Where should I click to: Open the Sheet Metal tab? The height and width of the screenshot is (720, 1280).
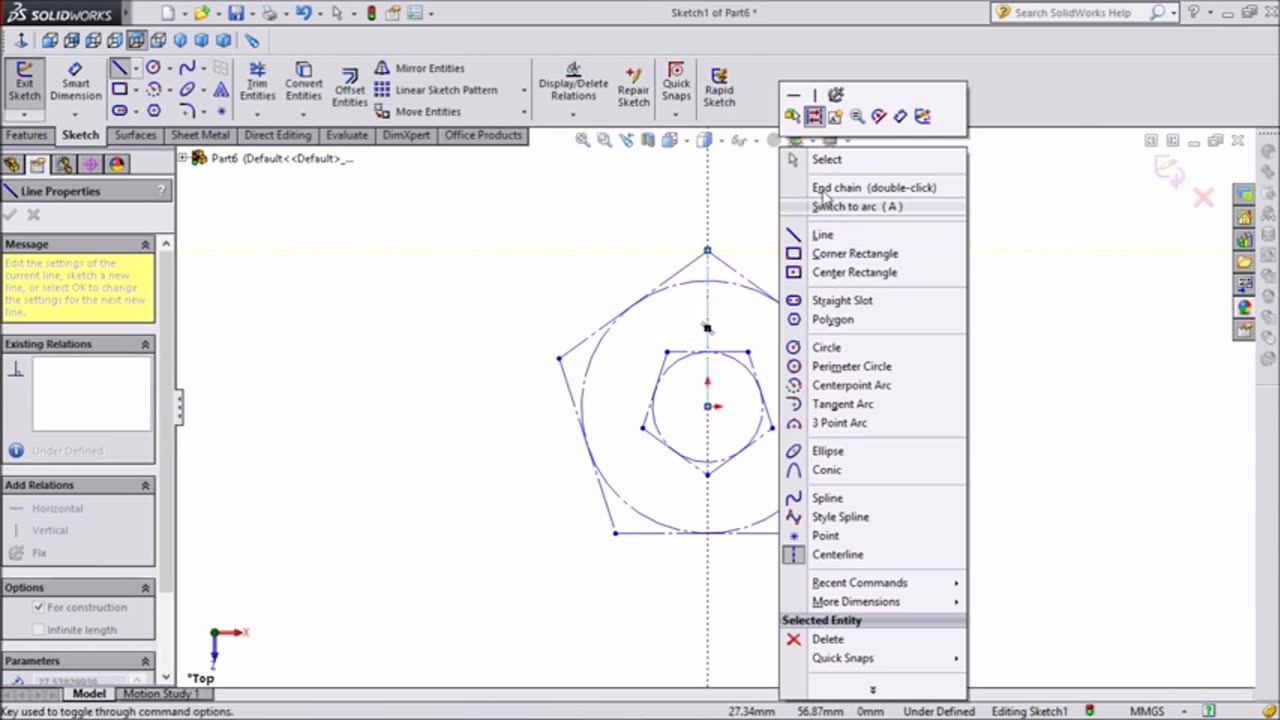click(200, 135)
